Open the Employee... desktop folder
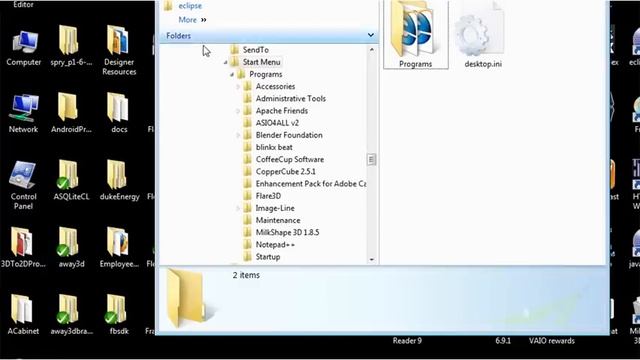640x360 pixels. (x=119, y=247)
